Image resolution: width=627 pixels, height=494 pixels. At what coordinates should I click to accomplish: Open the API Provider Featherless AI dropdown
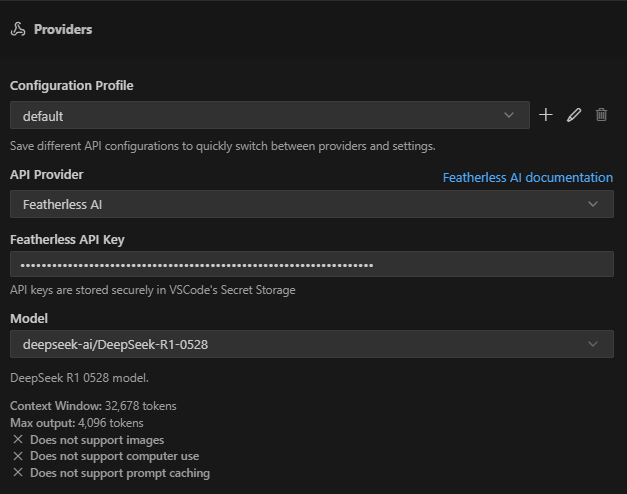point(312,204)
